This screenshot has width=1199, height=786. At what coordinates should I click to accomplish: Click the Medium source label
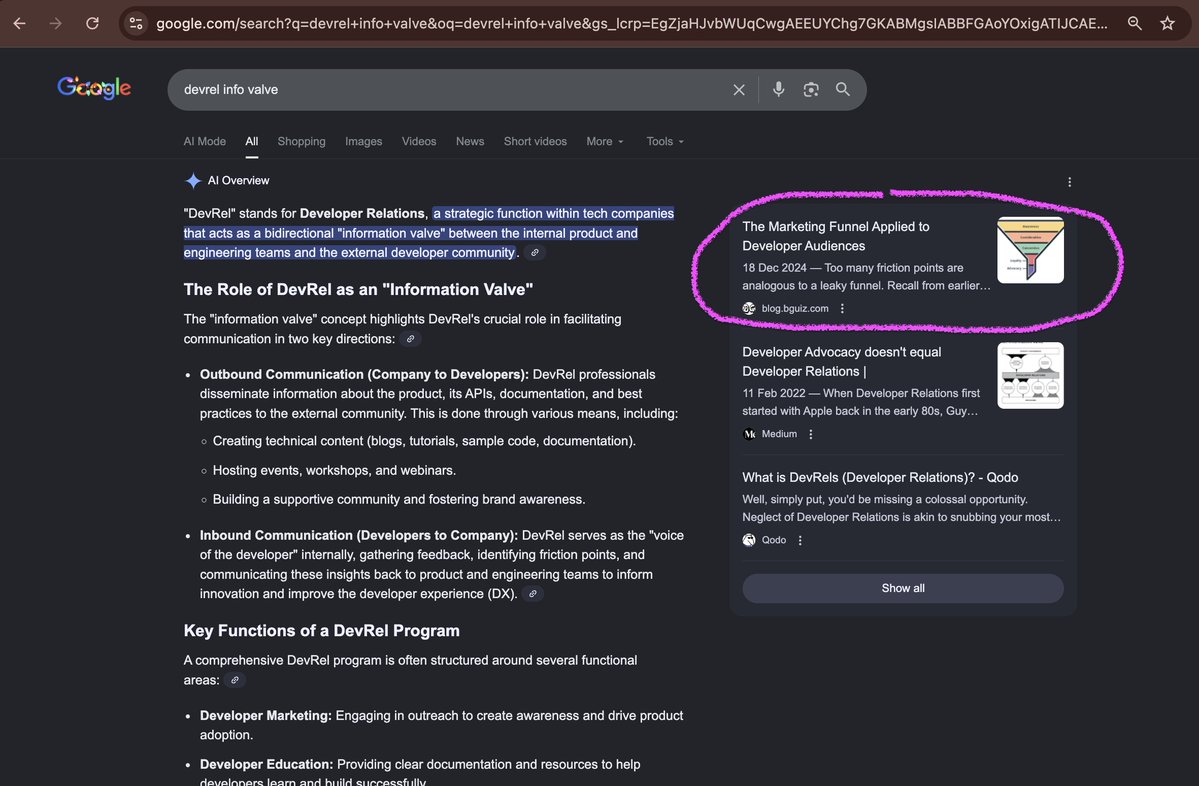click(x=779, y=434)
